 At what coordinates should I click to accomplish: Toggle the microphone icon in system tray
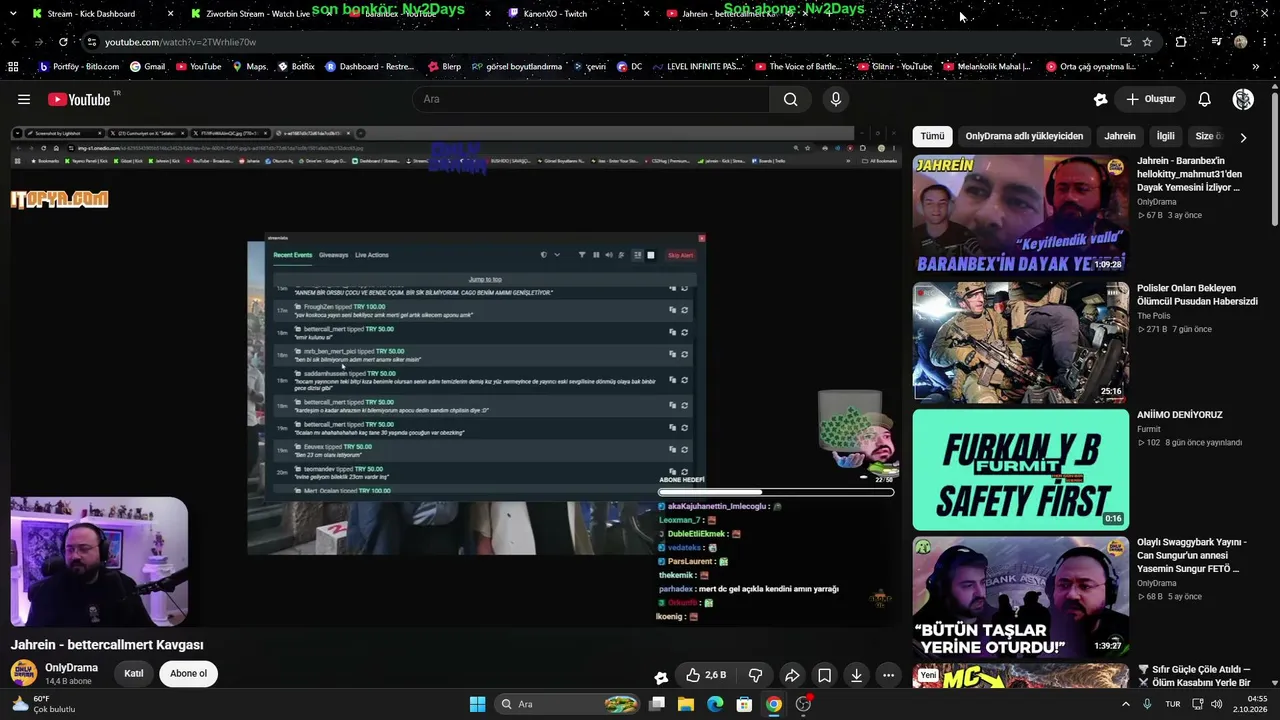[1147, 704]
